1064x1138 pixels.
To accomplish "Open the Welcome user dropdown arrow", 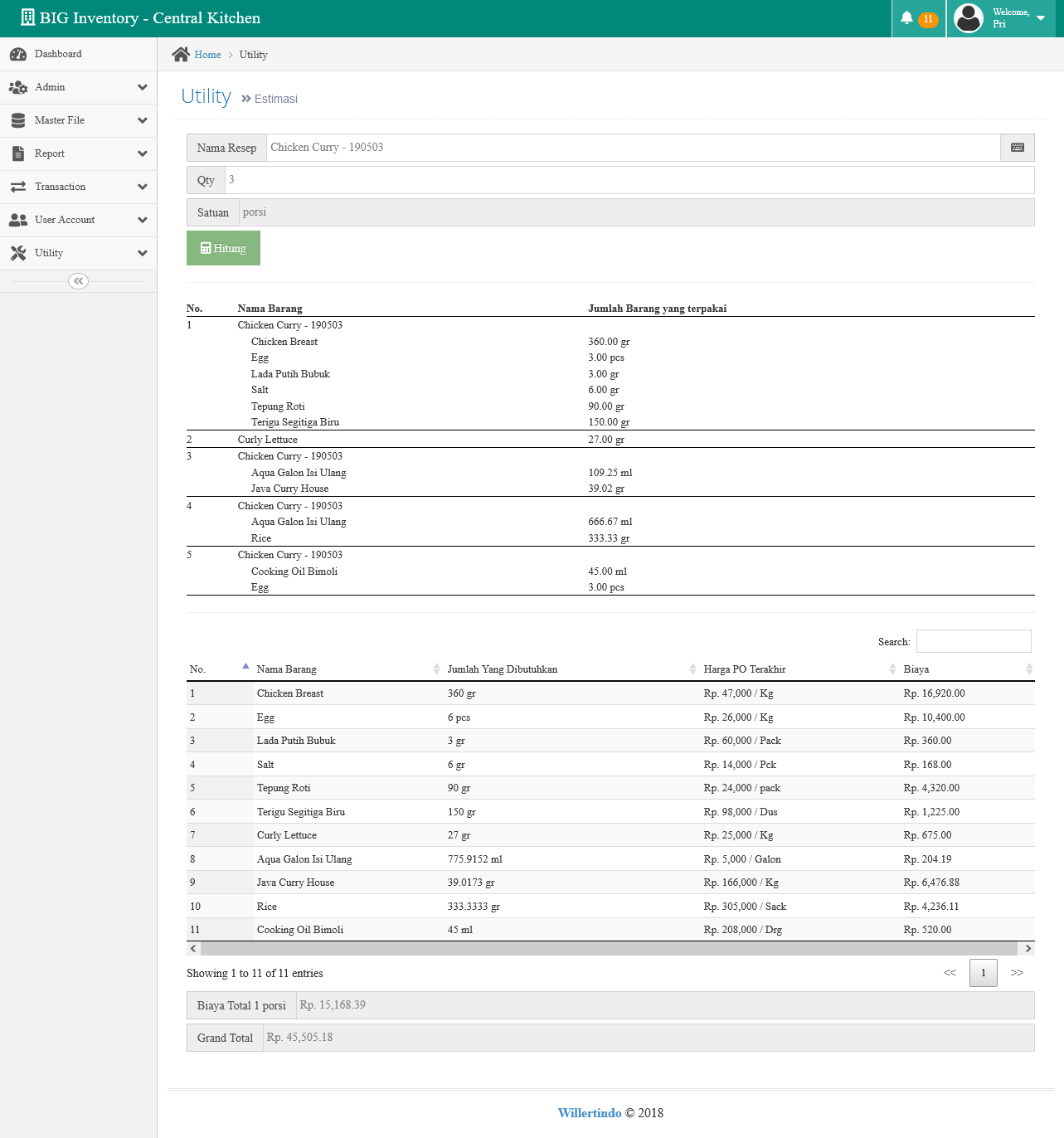I will coord(1041,18).
